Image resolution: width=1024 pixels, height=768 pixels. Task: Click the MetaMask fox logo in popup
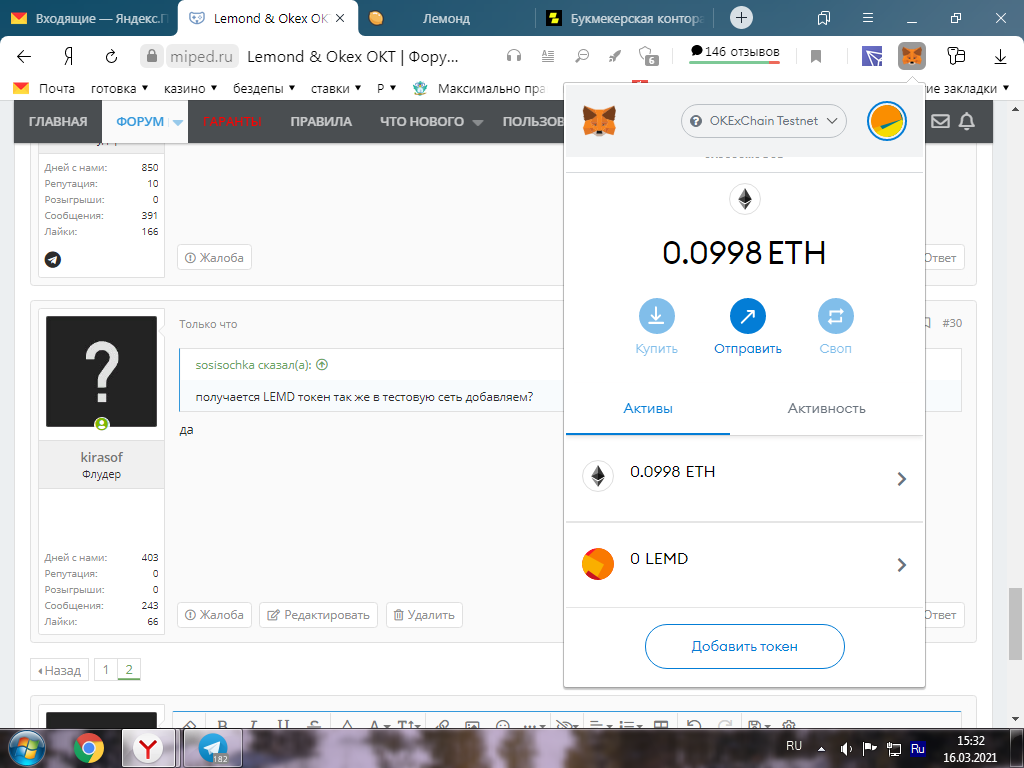(599, 121)
